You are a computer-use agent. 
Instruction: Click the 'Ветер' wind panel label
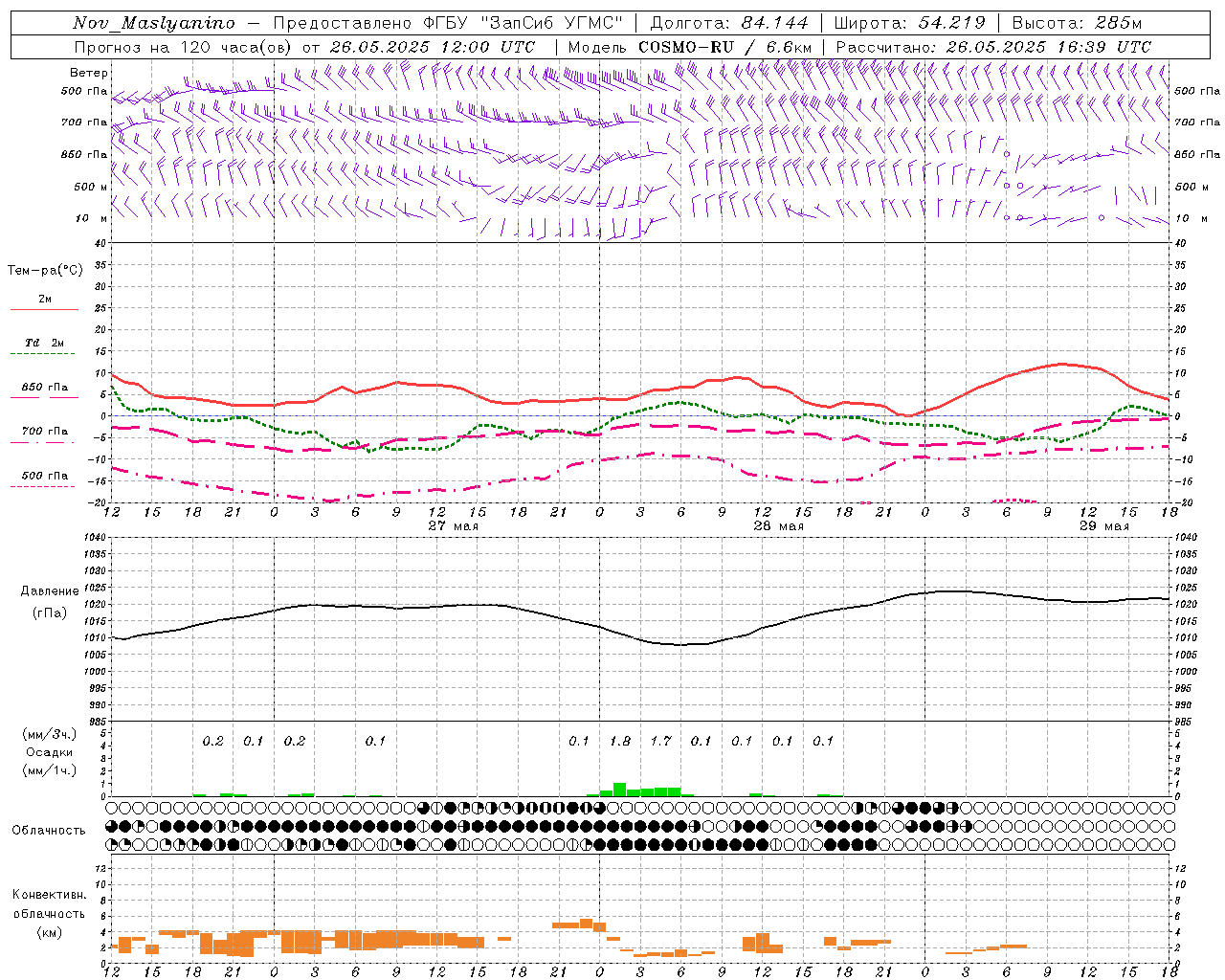[x=89, y=73]
